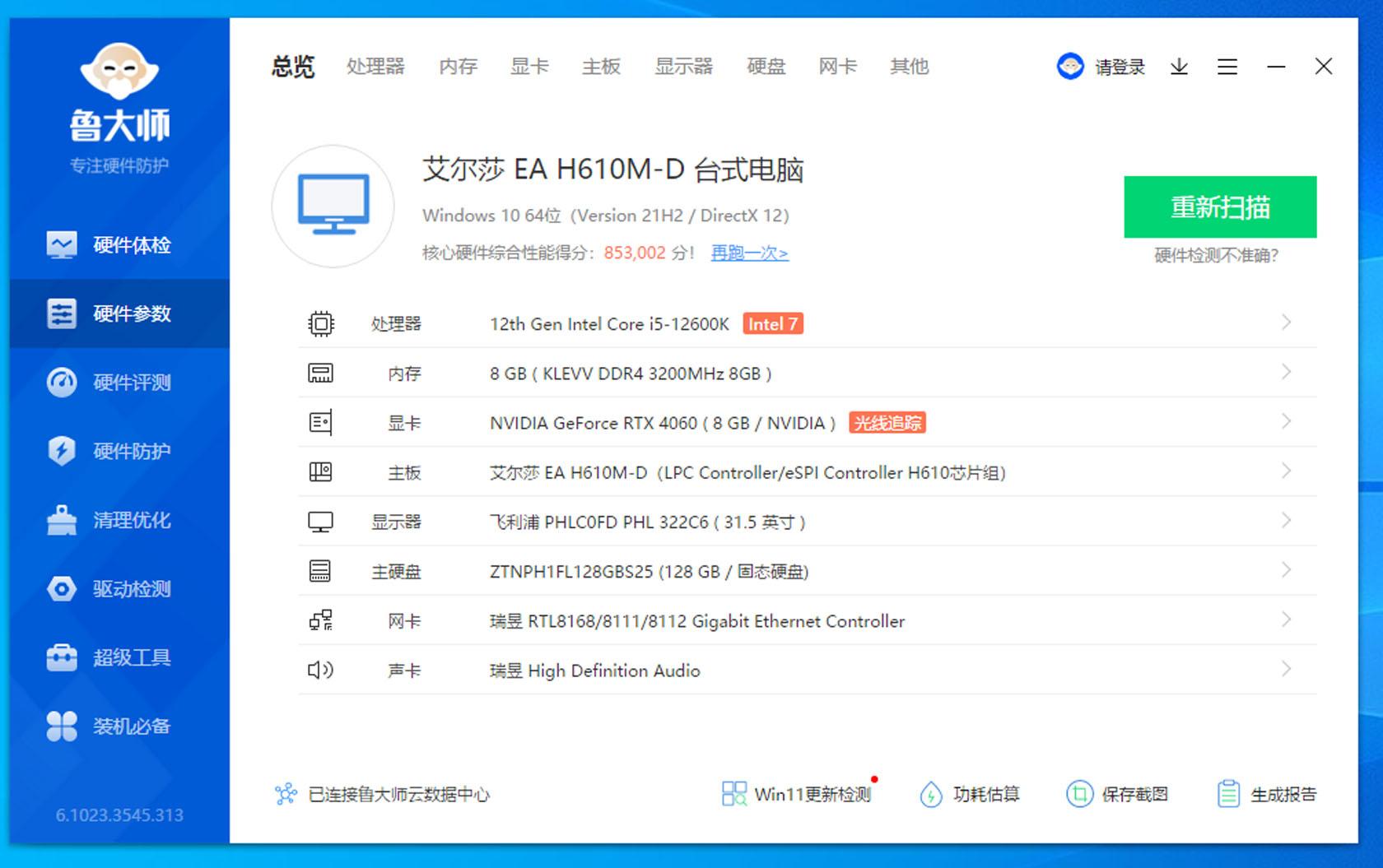Click the 保存截图 crop icon

[1079, 794]
